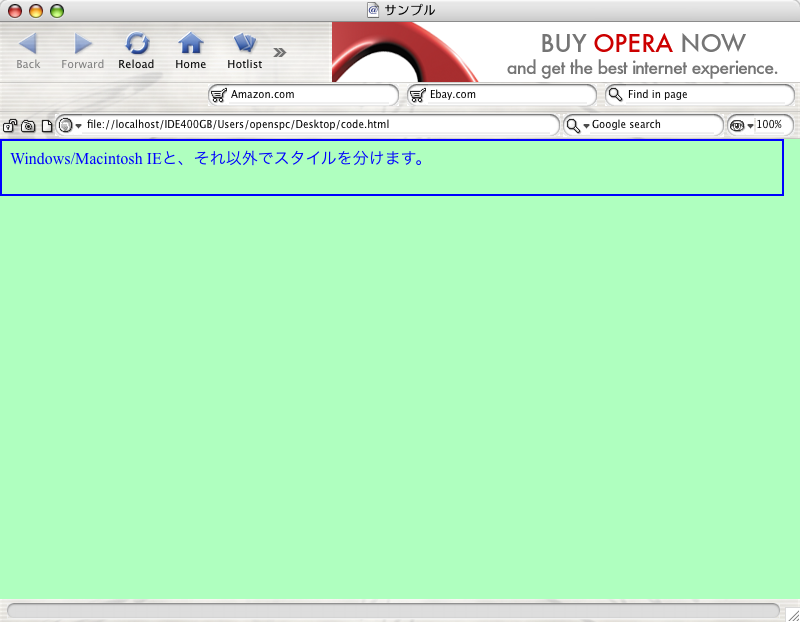Click the Forward arrow button
The width and height of the screenshot is (800, 622).
82,51
